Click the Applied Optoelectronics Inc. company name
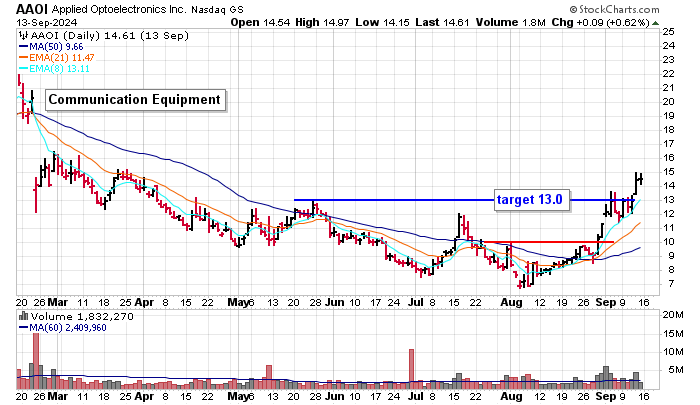The height and width of the screenshot is (405, 700). coord(120,9)
